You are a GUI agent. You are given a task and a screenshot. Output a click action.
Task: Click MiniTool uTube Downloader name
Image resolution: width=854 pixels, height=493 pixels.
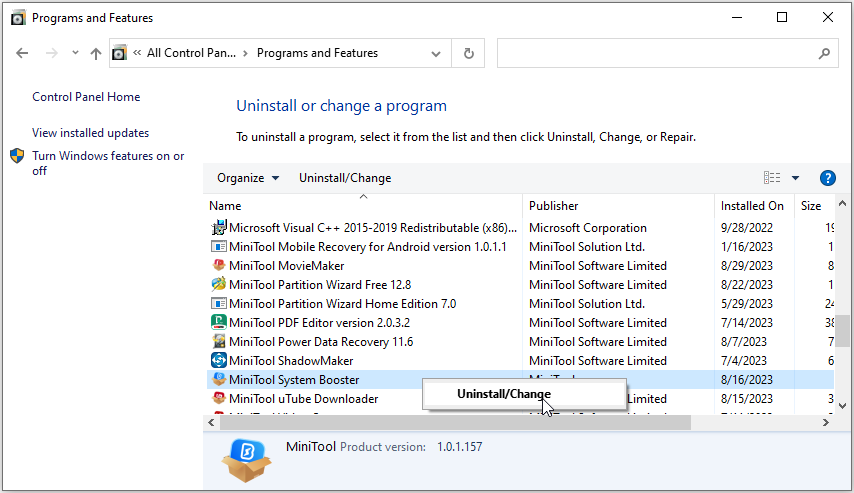tap(303, 399)
